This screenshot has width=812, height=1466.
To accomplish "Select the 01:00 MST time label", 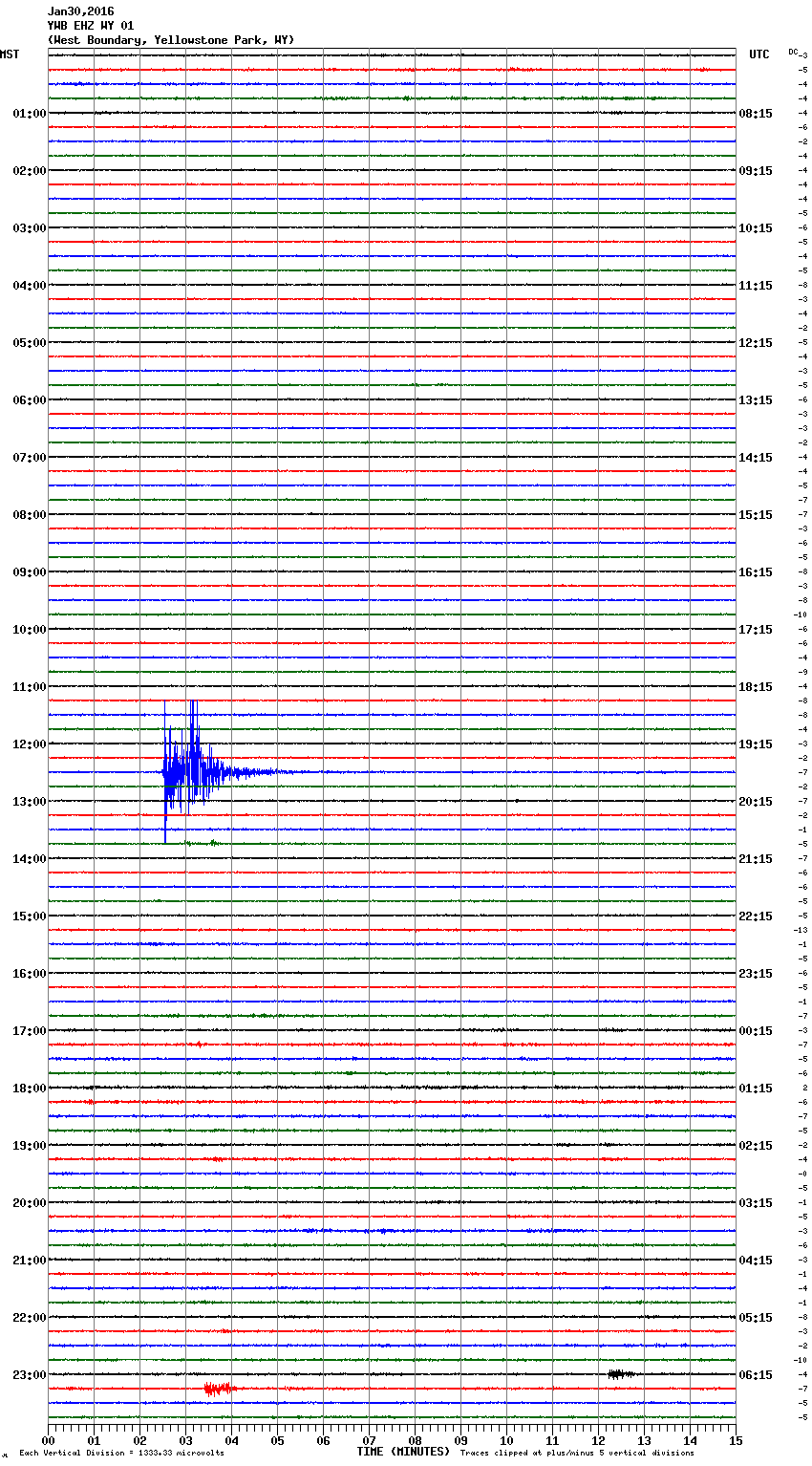I will (x=29, y=114).
